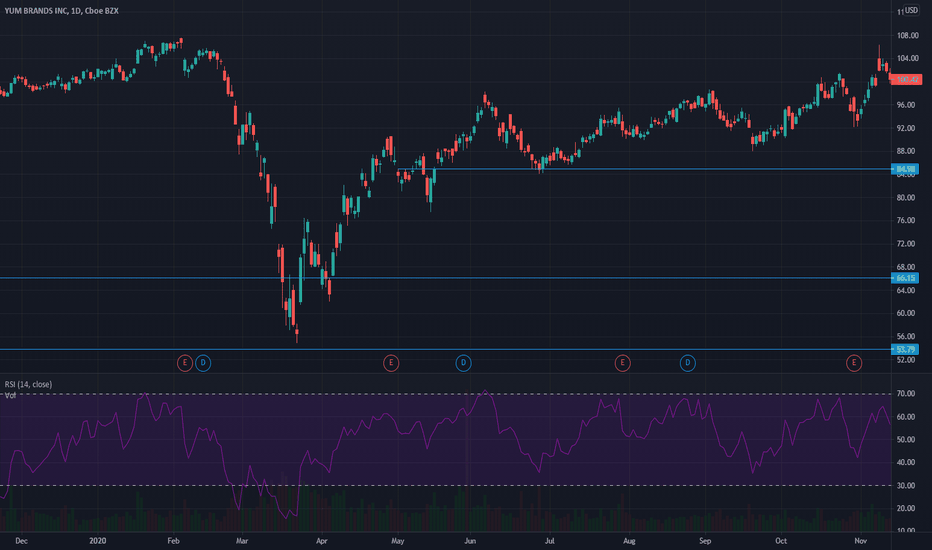Viewport: 932px width, 550px height.
Task: Click the 60.00 price axis value
Action: [x=906, y=313]
